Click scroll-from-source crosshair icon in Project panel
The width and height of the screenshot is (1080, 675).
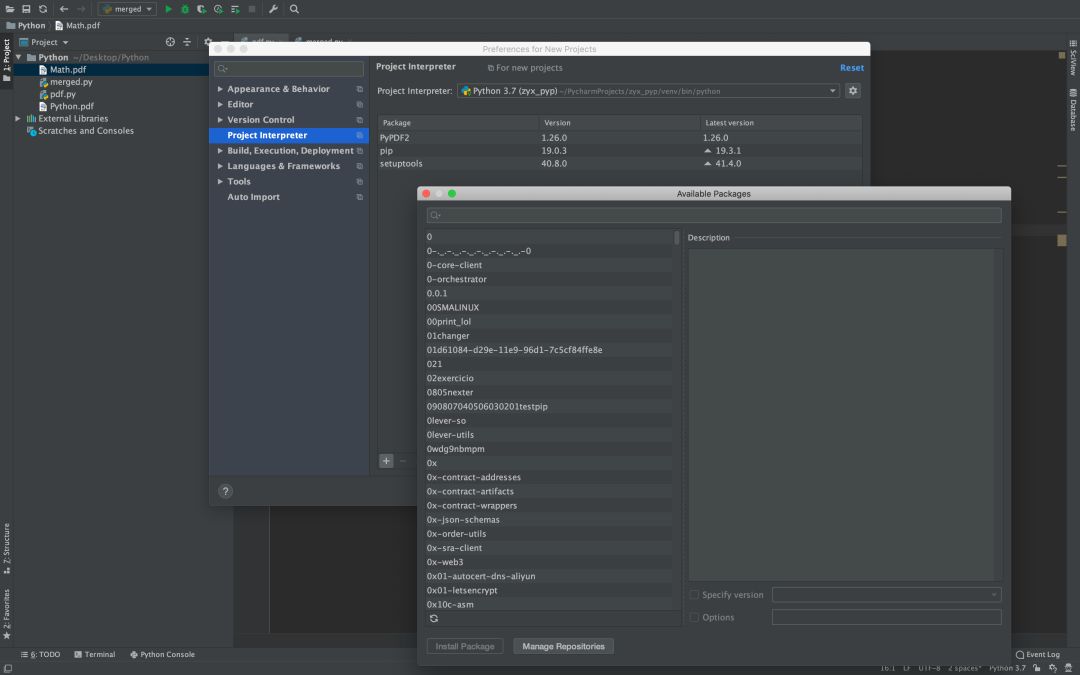(170, 42)
